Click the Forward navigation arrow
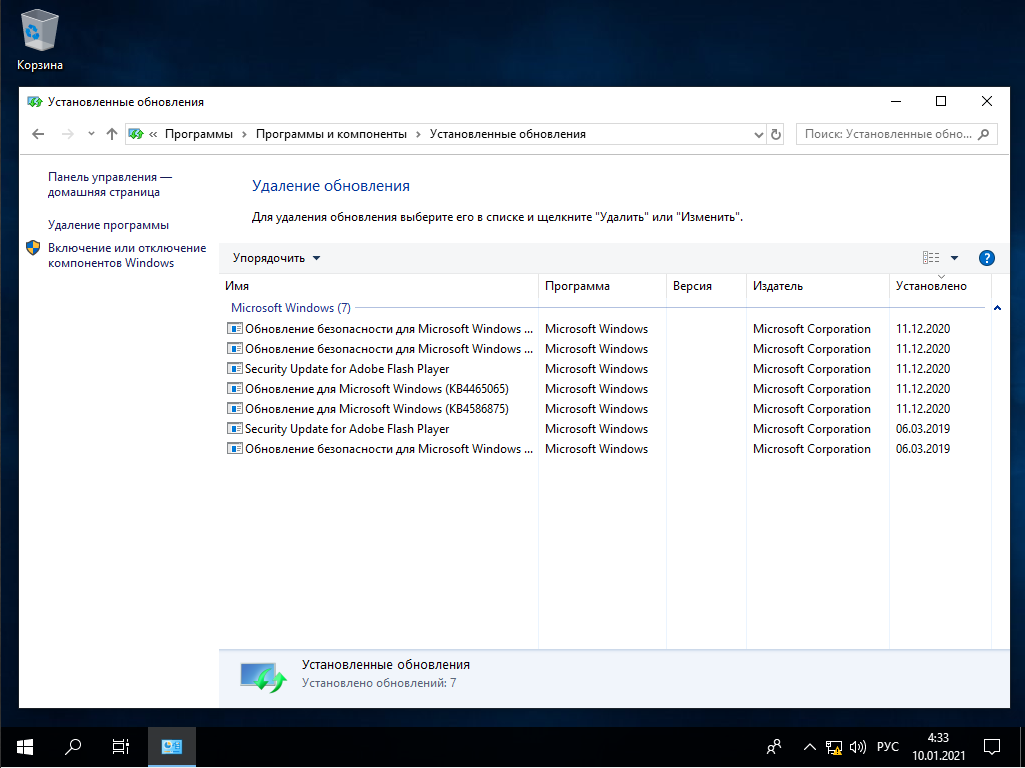The width and height of the screenshot is (1025, 768). [67, 134]
